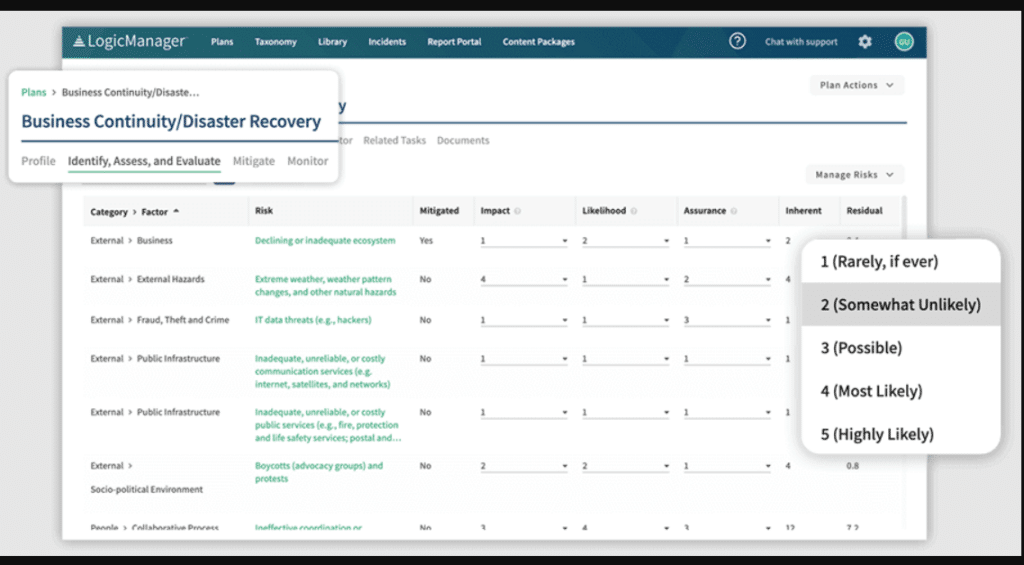Open Likelihood dropdown for Boycotts row

[626, 466]
